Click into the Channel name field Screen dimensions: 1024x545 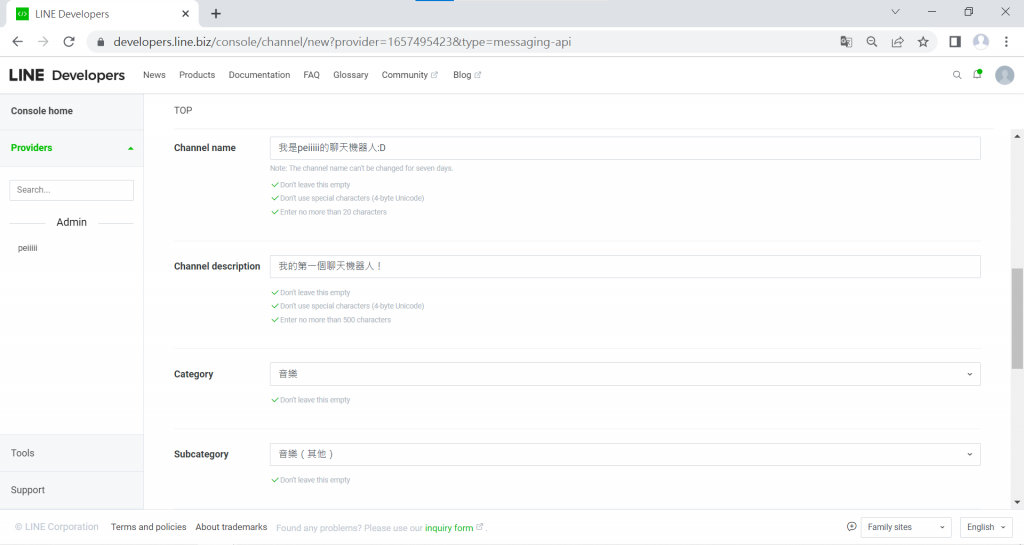tap(625, 148)
